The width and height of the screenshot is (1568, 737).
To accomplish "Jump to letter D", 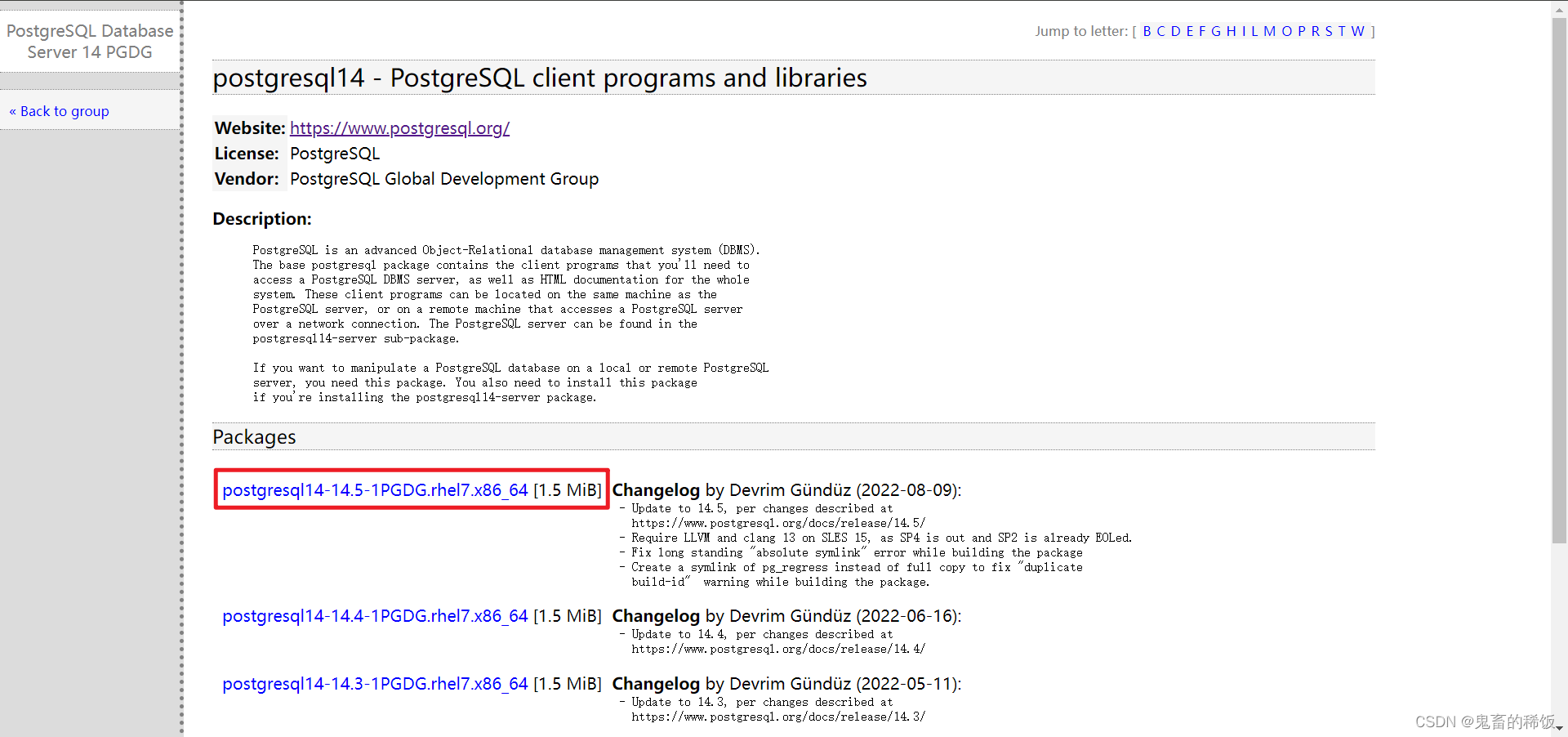I will 1176,31.
